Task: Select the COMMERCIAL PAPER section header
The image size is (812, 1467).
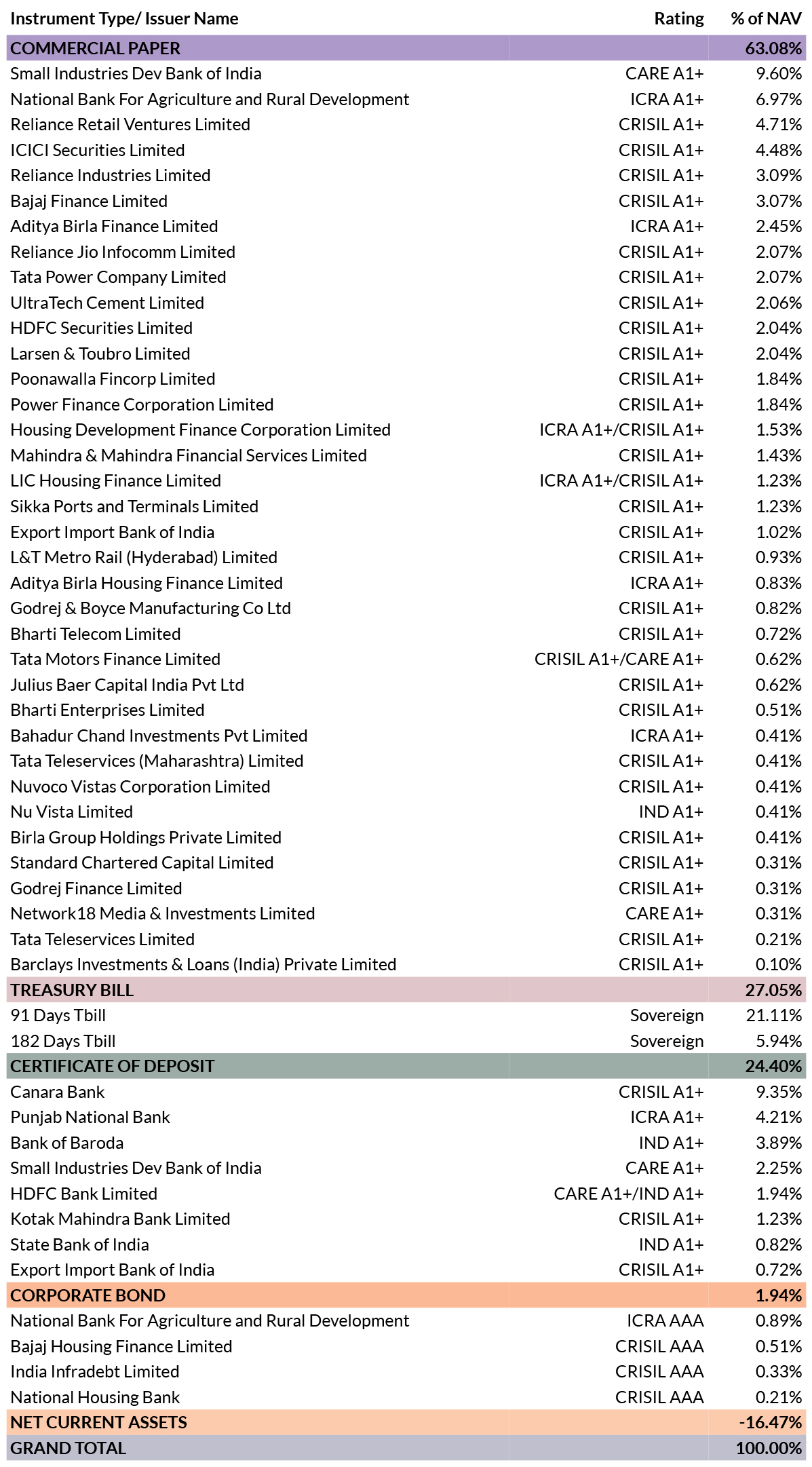Action: [x=406, y=48]
